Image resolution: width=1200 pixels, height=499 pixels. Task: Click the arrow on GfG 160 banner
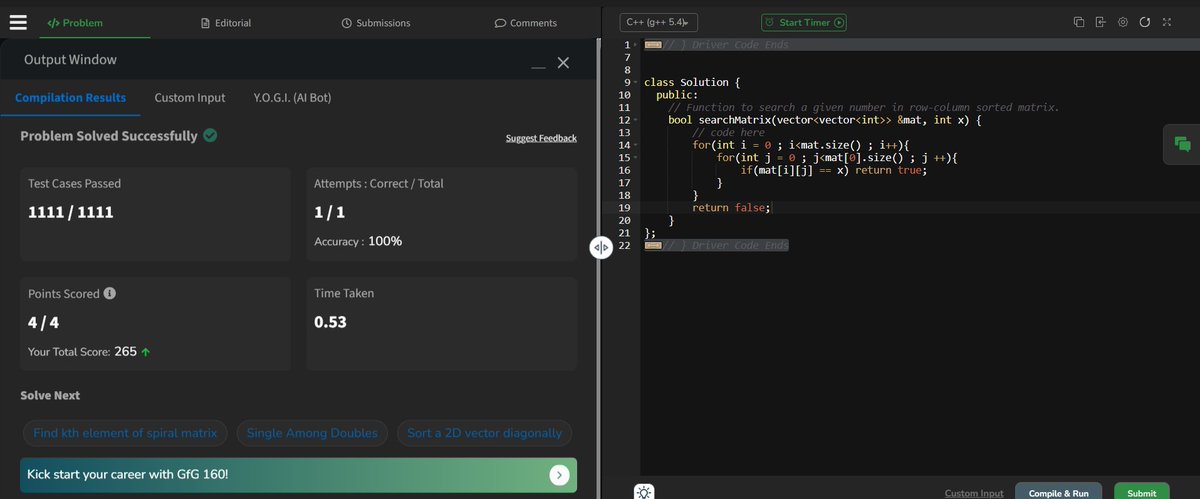coord(559,474)
